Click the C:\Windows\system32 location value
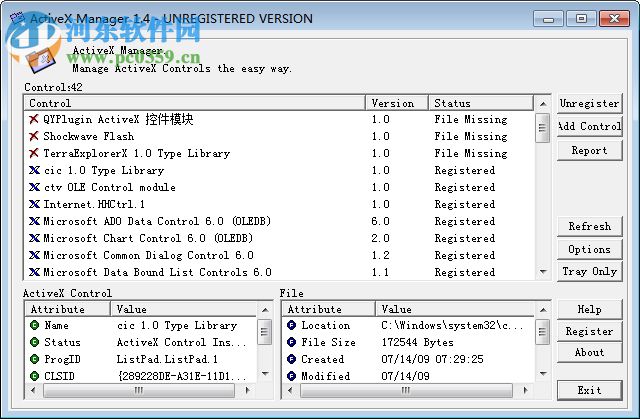The image size is (640, 419). click(x=452, y=325)
